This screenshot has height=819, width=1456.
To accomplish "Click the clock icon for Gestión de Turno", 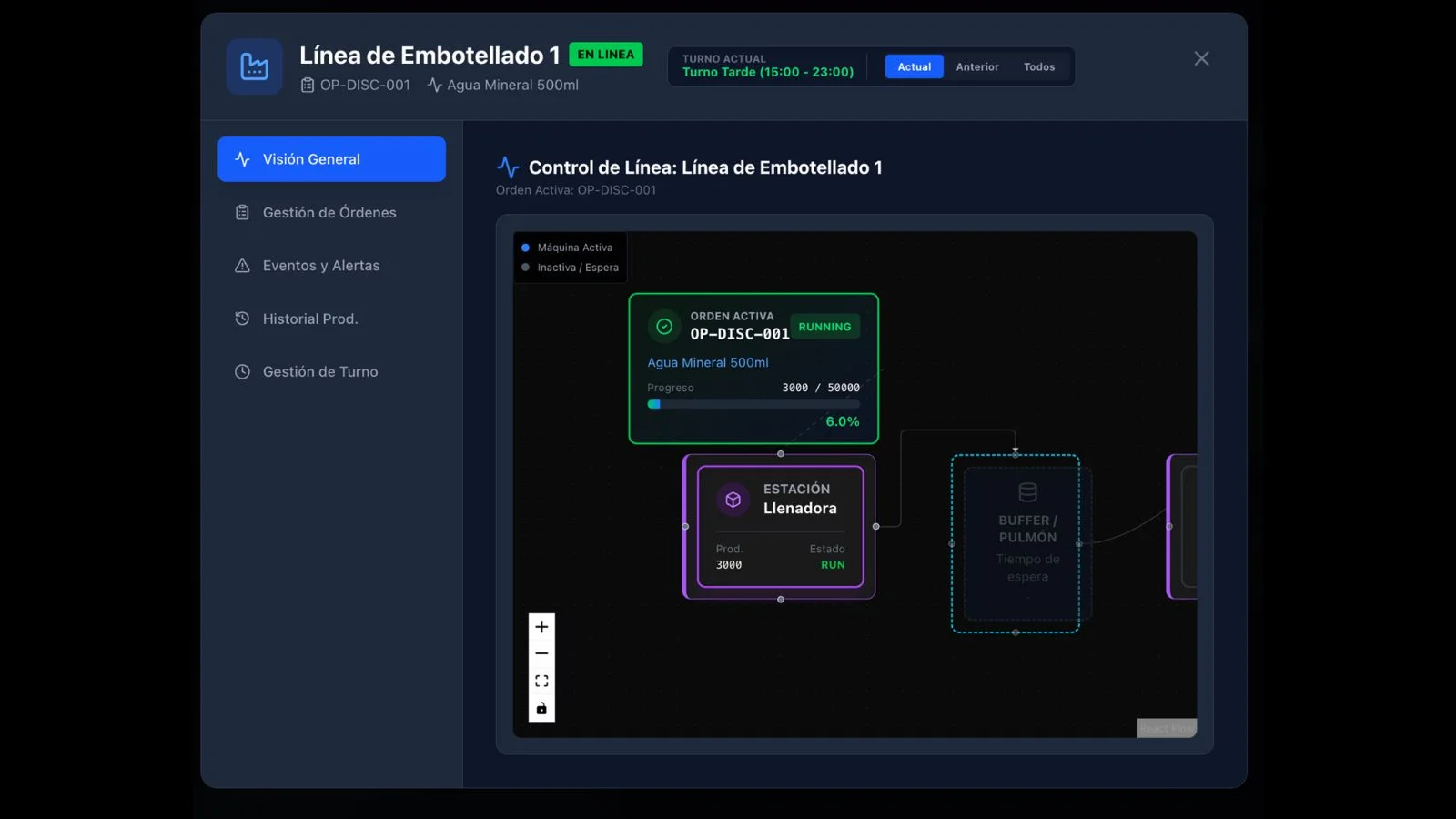I will (241, 371).
